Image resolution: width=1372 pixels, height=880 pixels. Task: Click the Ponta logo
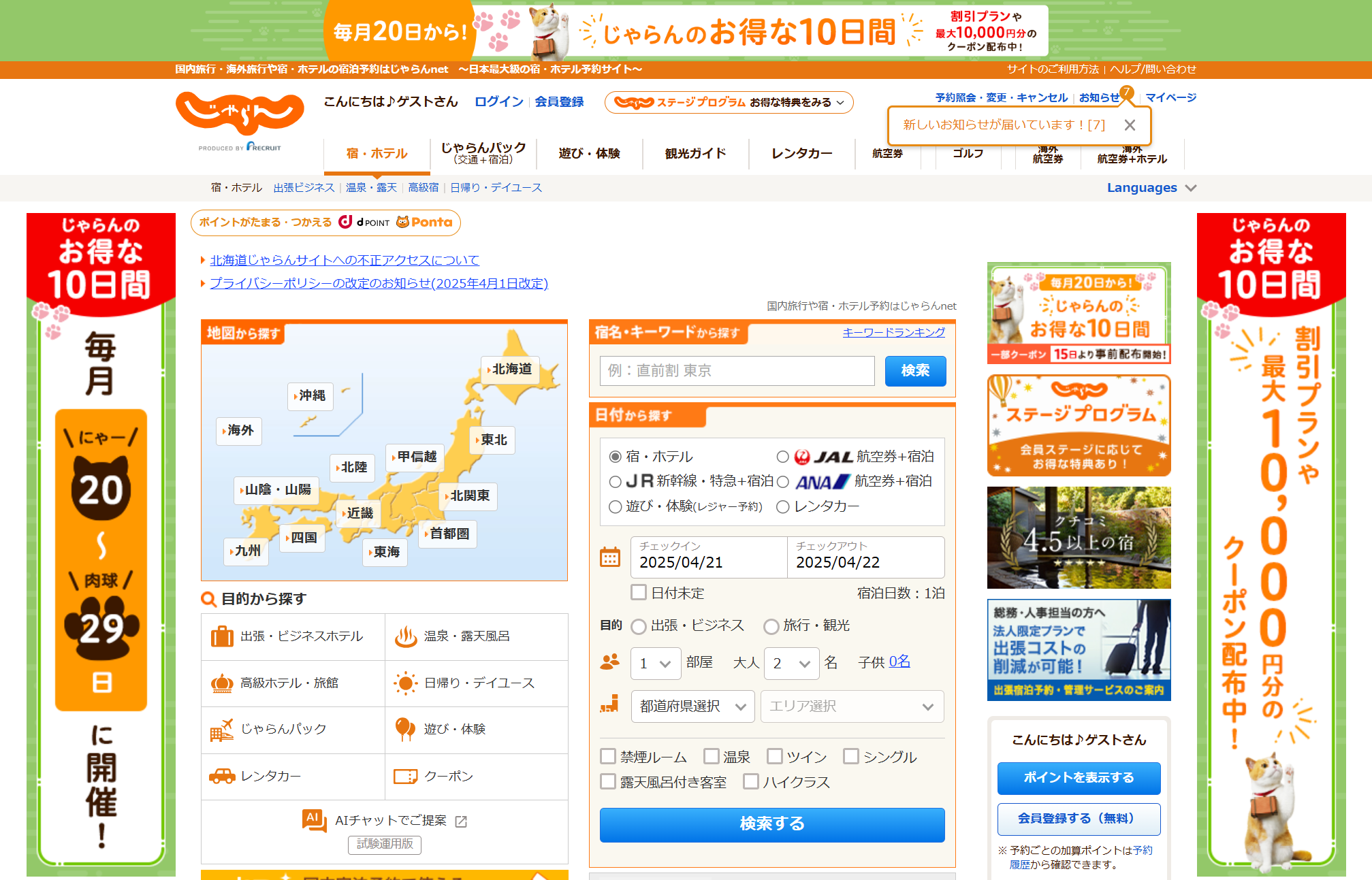[424, 222]
